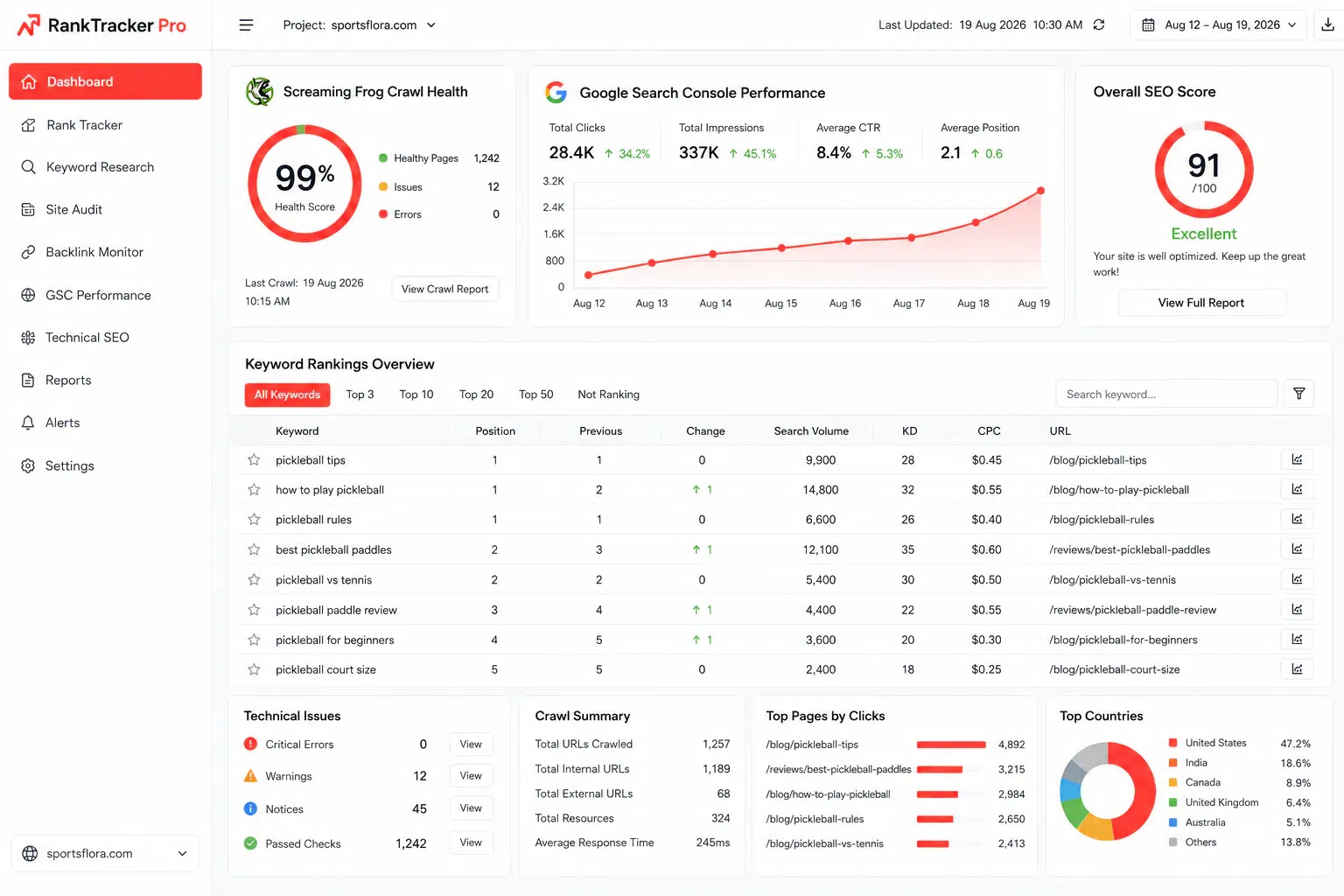Click View Full Report button
The image size is (1344, 896).
(1201, 303)
